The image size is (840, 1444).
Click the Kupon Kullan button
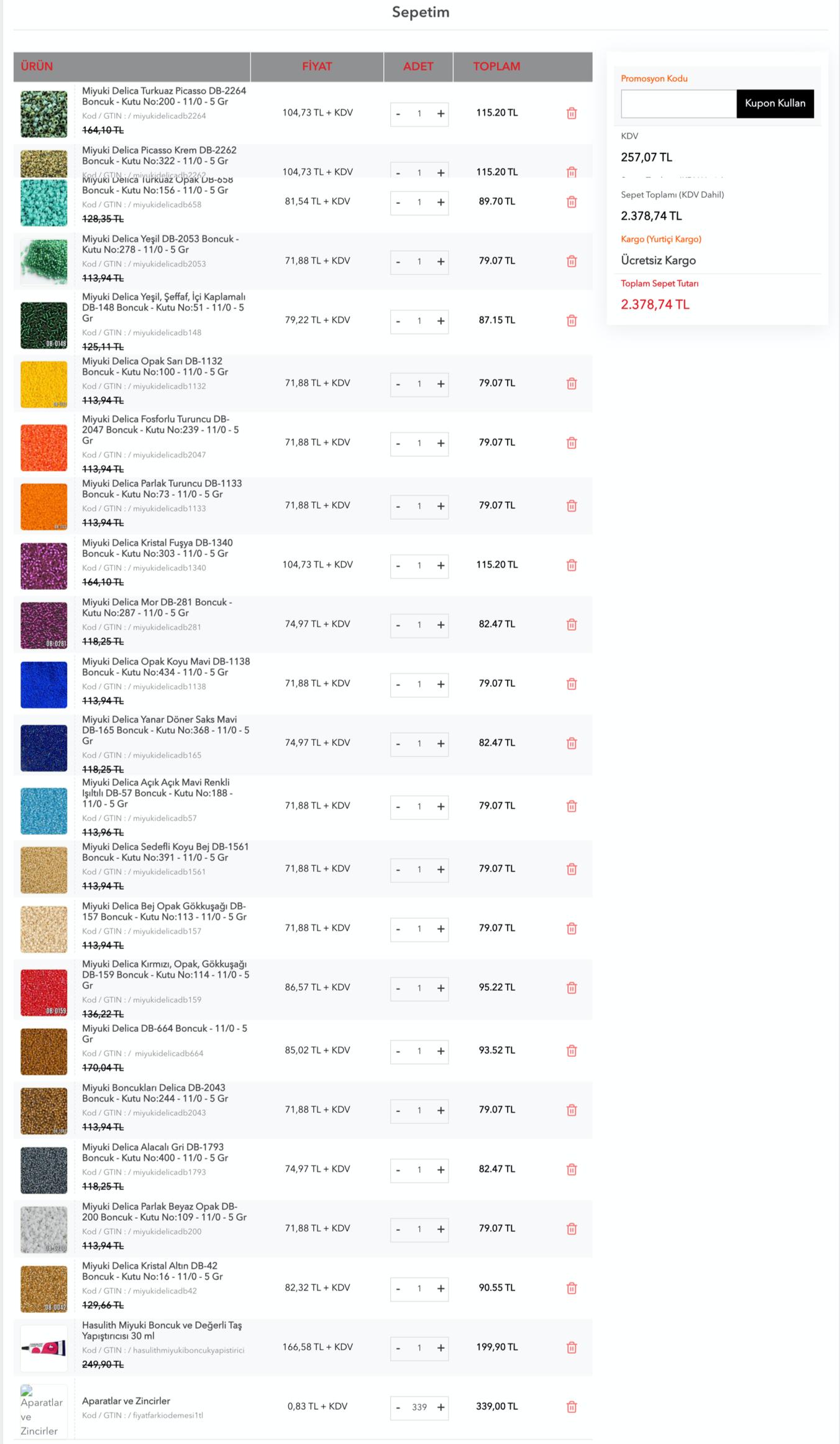click(775, 103)
